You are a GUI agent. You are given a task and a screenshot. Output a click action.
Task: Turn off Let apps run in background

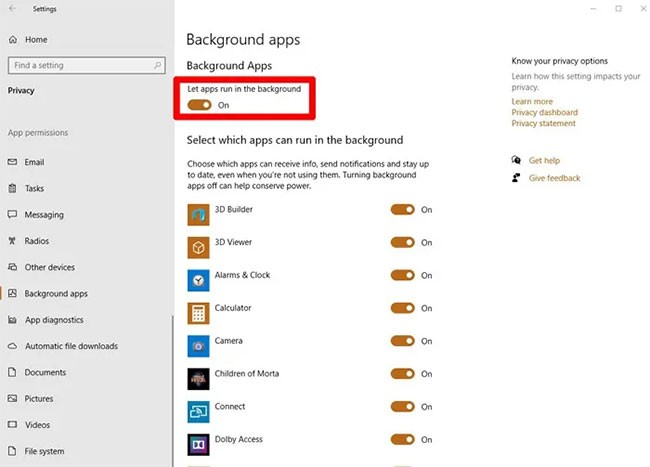click(x=200, y=105)
